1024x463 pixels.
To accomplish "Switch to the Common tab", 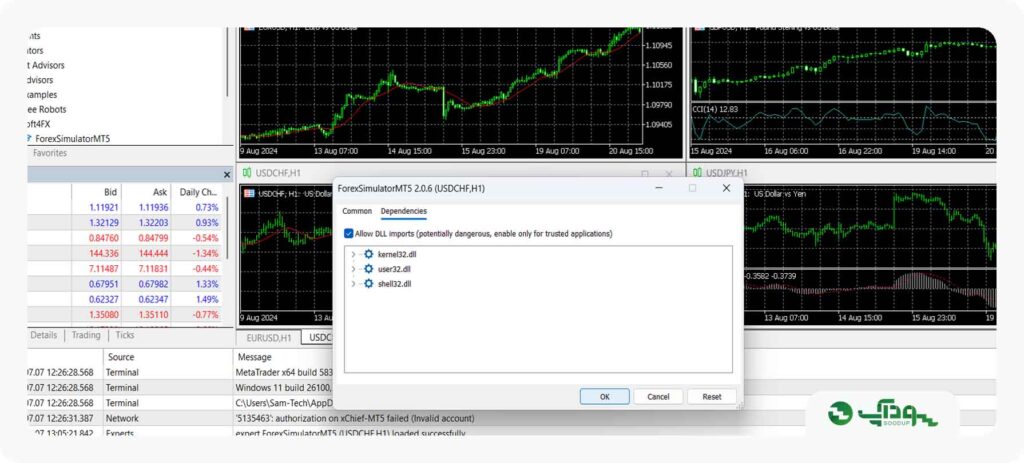I will pos(357,212).
